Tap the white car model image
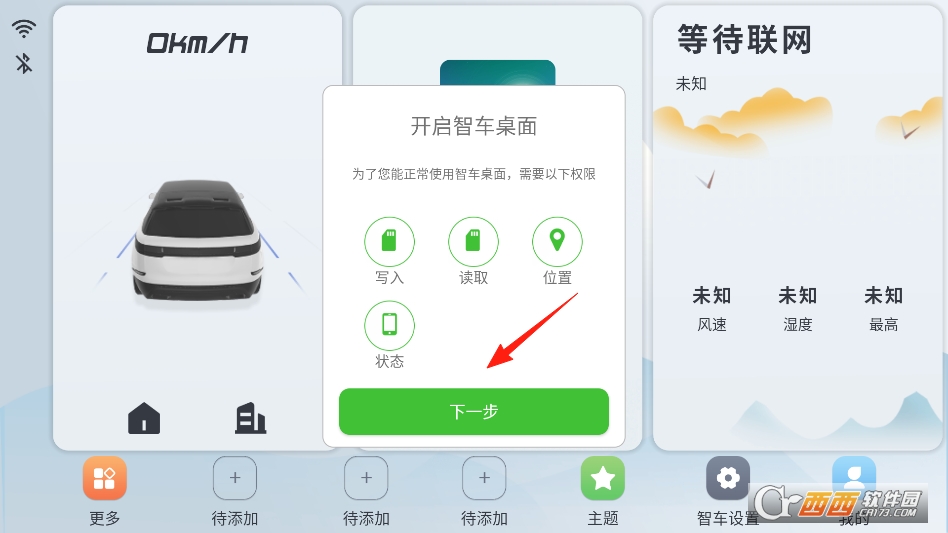The width and height of the screenshot is (948, 533). [x=197, y=241]
